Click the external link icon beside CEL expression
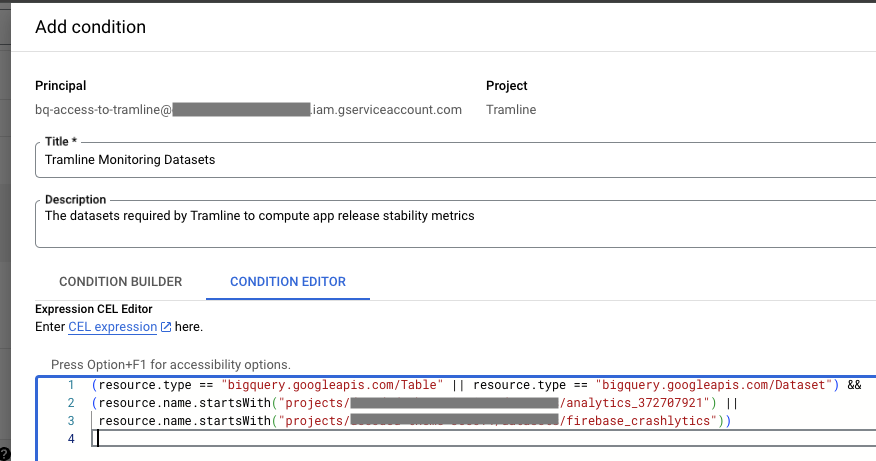This screenshot has height=461, width=876. point(166,327)
